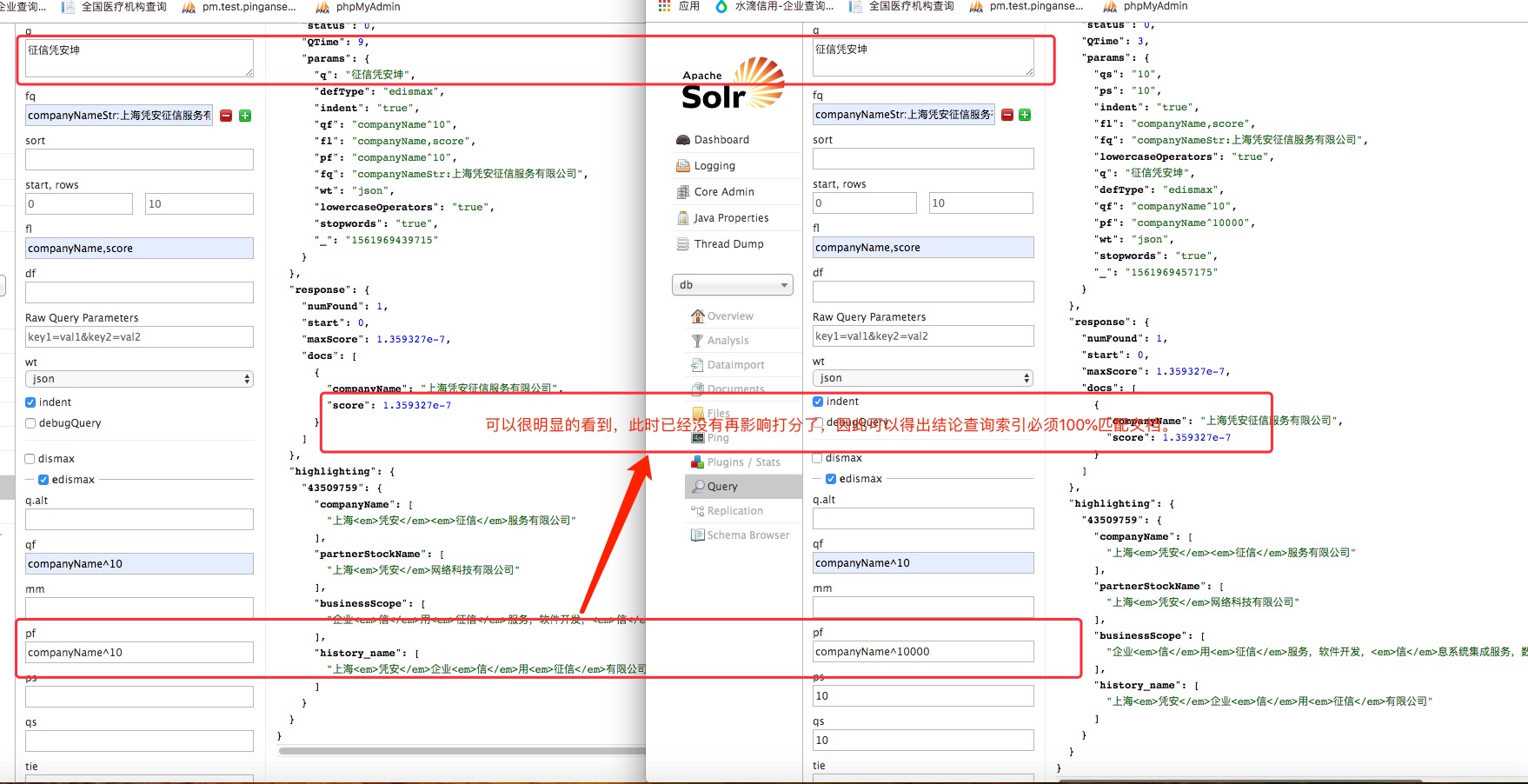Viewport: 1528px width, 784px height.
Task: Click the "numFound": 1 line in left results
Action: click(x=346, y=306)
